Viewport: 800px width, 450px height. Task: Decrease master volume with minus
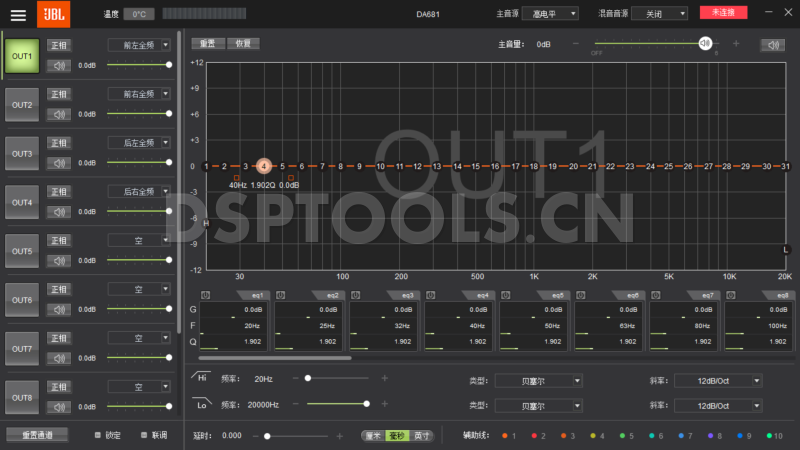[576, 44]
